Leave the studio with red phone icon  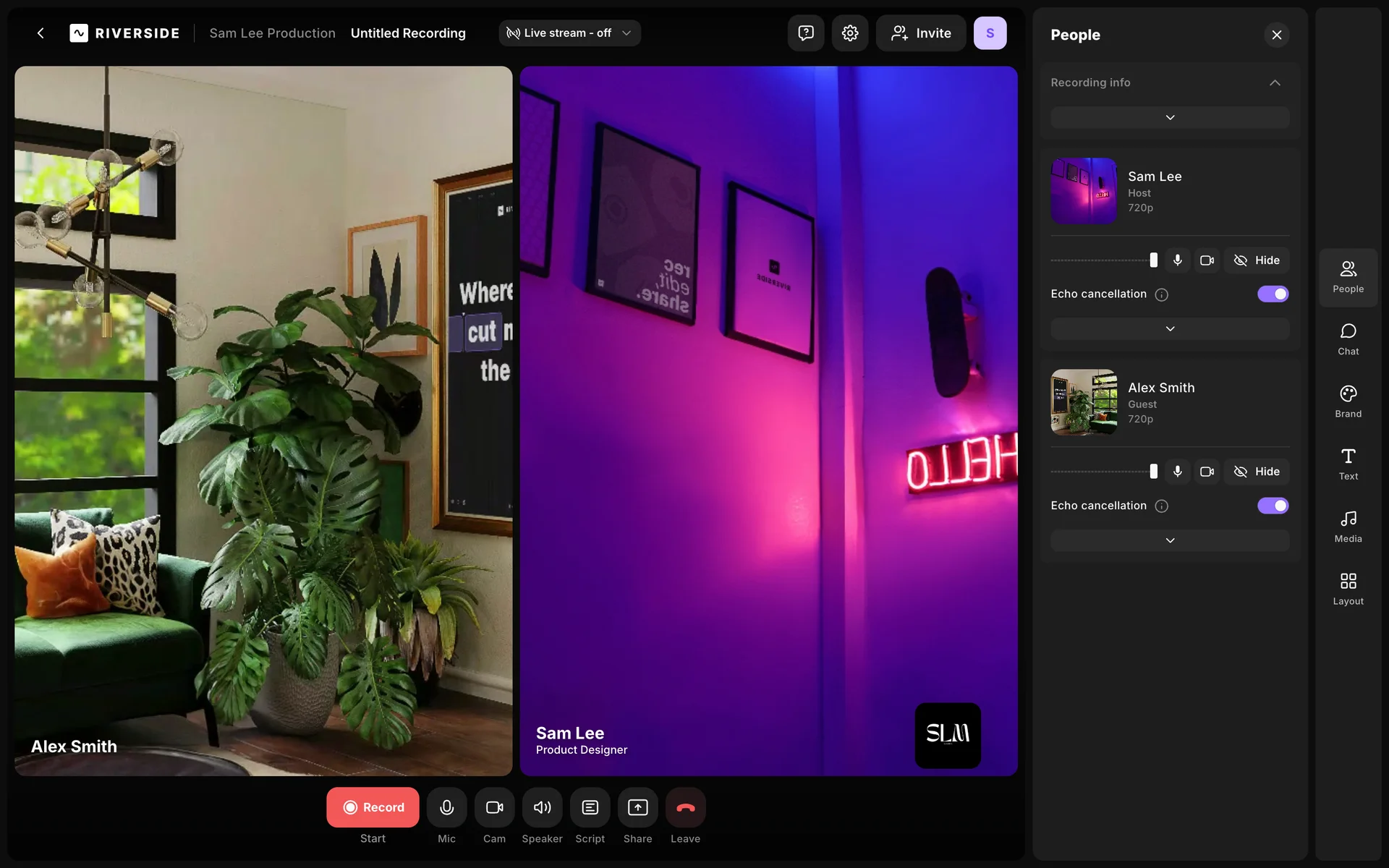pyautogui.click(x=685, y=807)
